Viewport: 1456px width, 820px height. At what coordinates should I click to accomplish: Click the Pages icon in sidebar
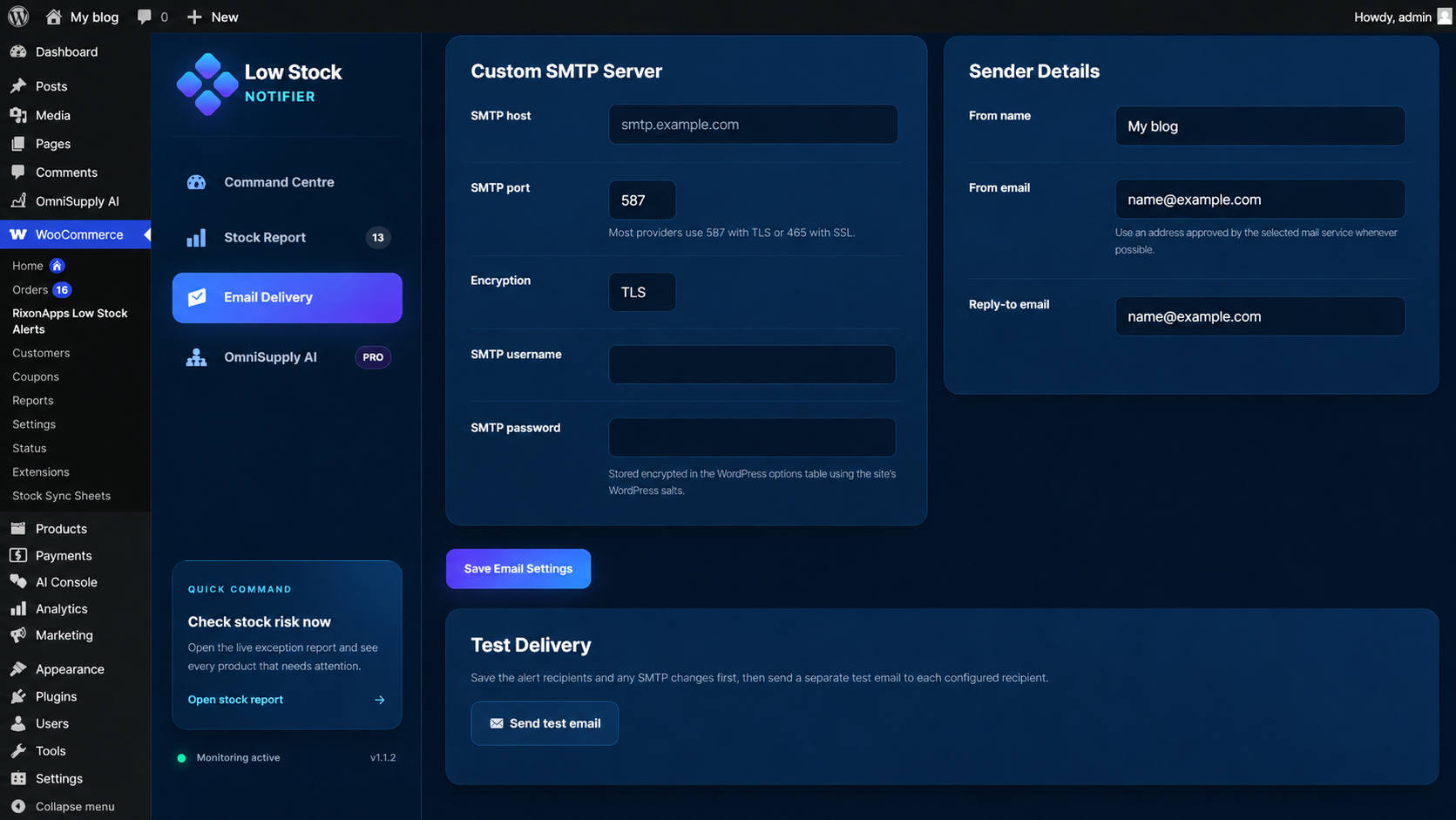[18, 144]
